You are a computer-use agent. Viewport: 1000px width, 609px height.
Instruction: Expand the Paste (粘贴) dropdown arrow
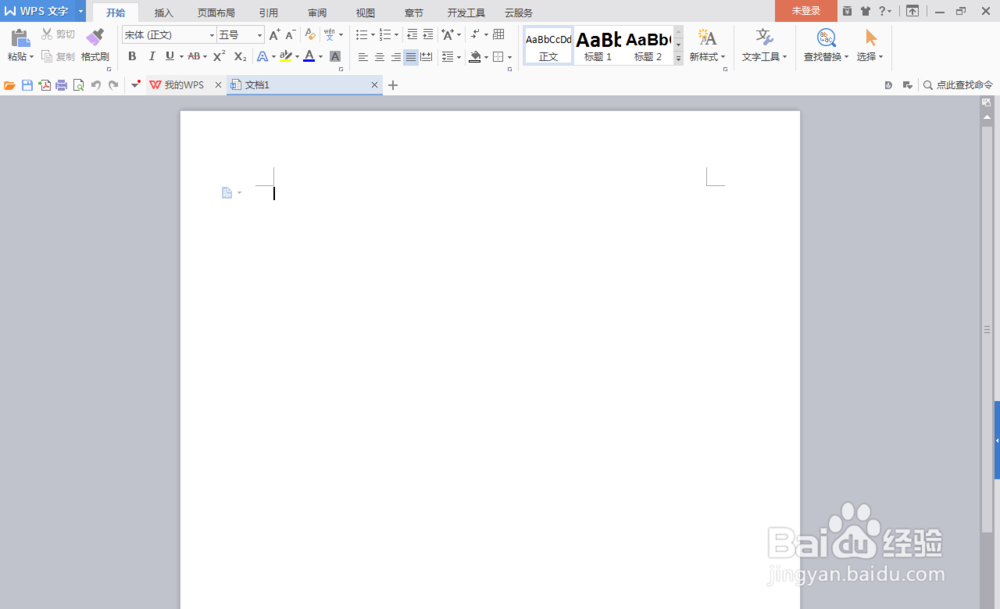click(31, 57)
